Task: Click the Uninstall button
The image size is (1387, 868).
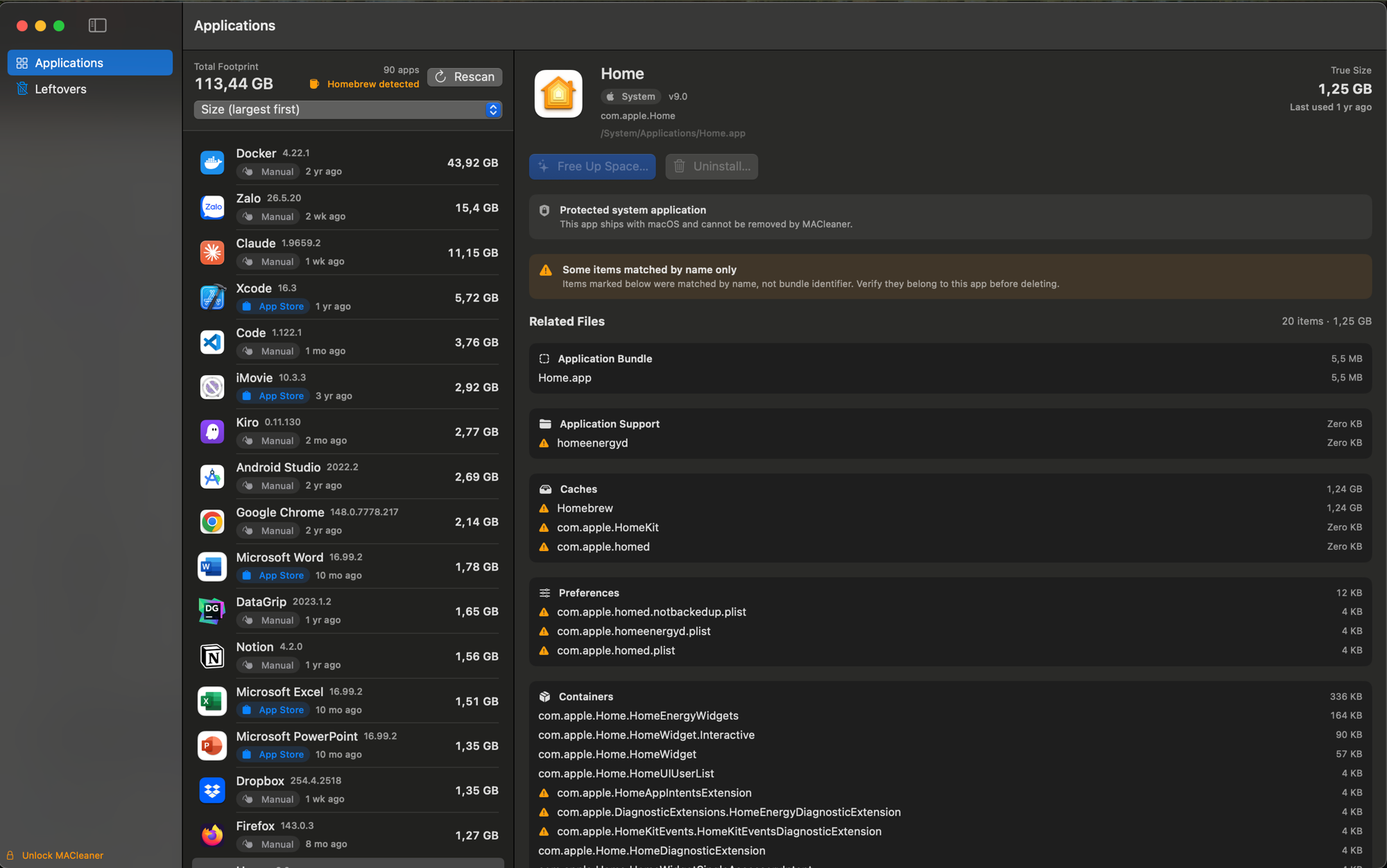Action: pyautogui.click(x=712, y=166)
